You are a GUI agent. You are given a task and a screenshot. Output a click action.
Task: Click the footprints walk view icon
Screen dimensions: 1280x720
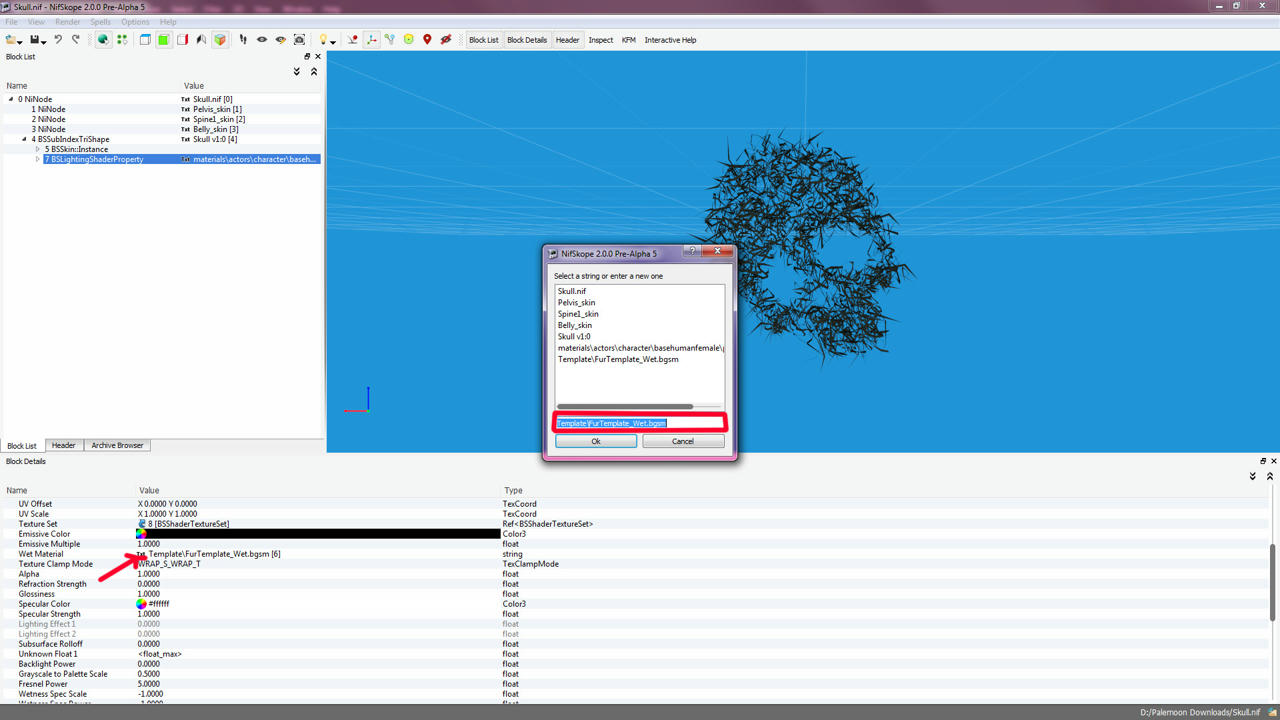(243, 40)
